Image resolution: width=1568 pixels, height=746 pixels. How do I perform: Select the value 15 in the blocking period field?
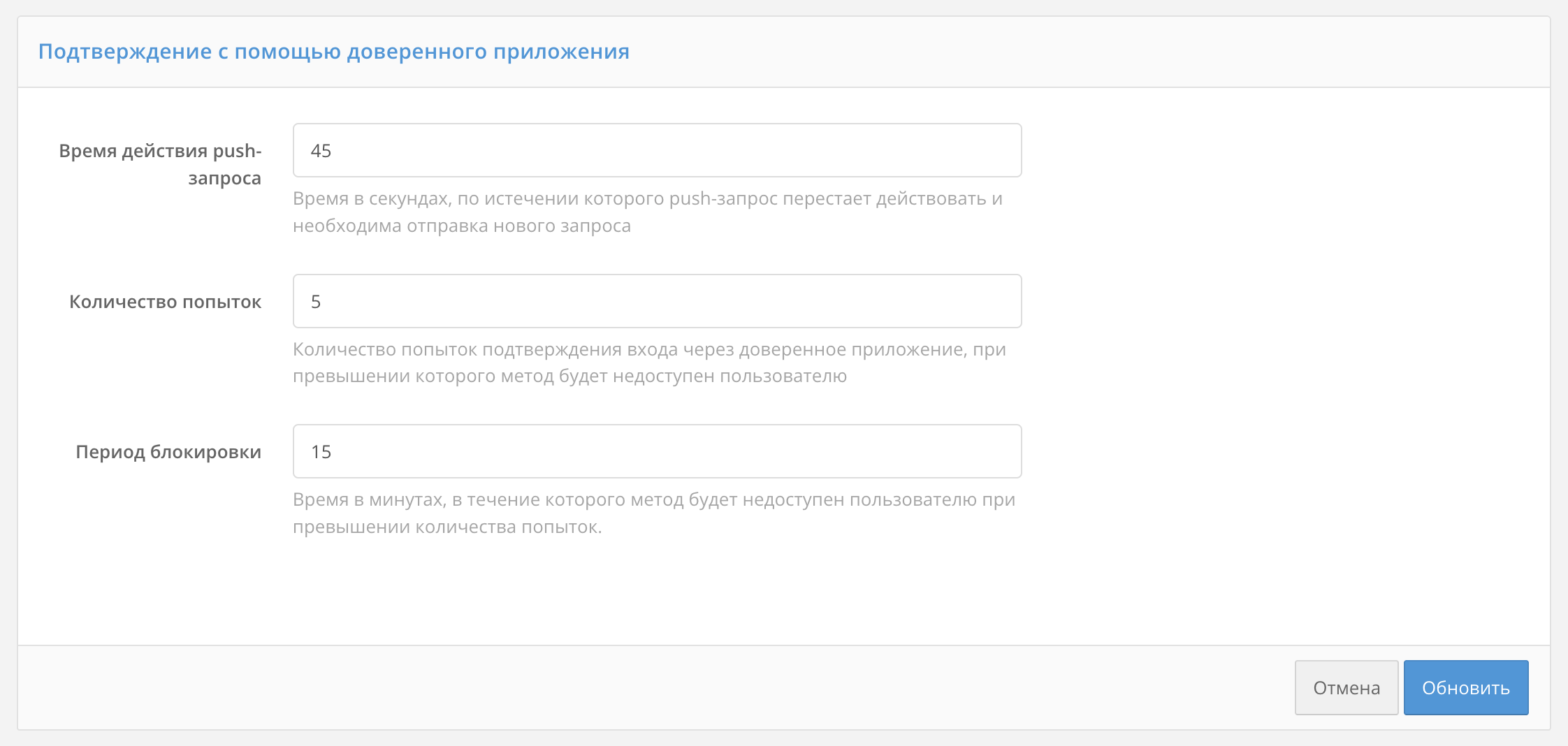coord(322,451)
